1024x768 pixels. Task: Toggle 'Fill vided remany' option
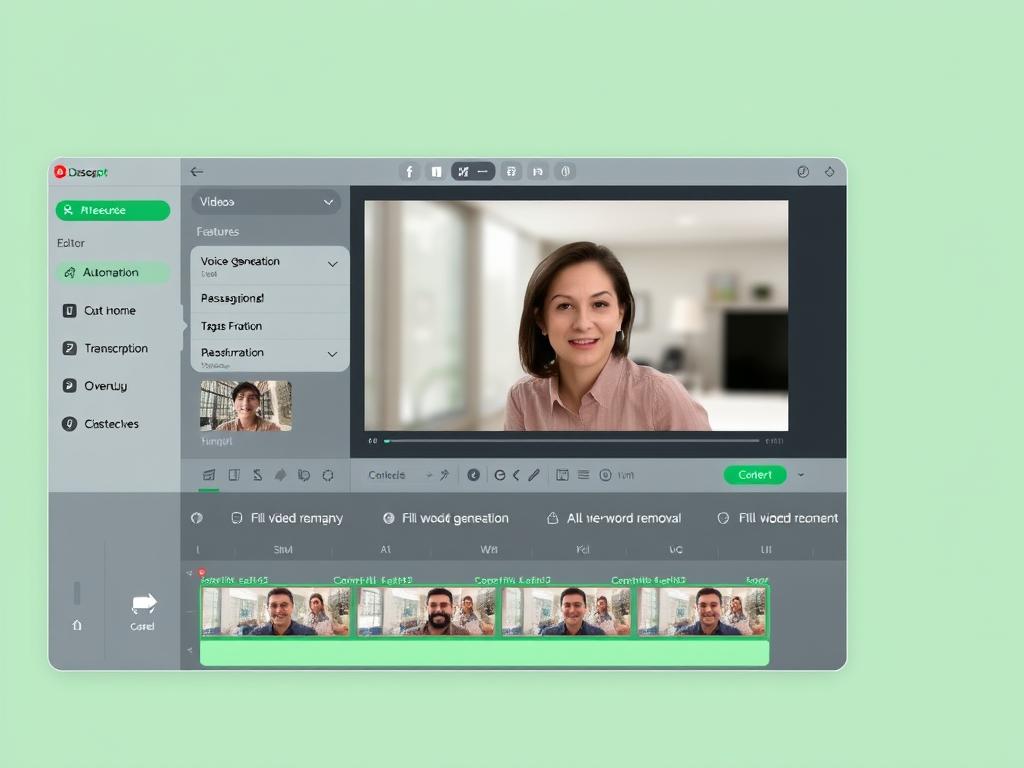pyautogui.click(x=287, y=519)
